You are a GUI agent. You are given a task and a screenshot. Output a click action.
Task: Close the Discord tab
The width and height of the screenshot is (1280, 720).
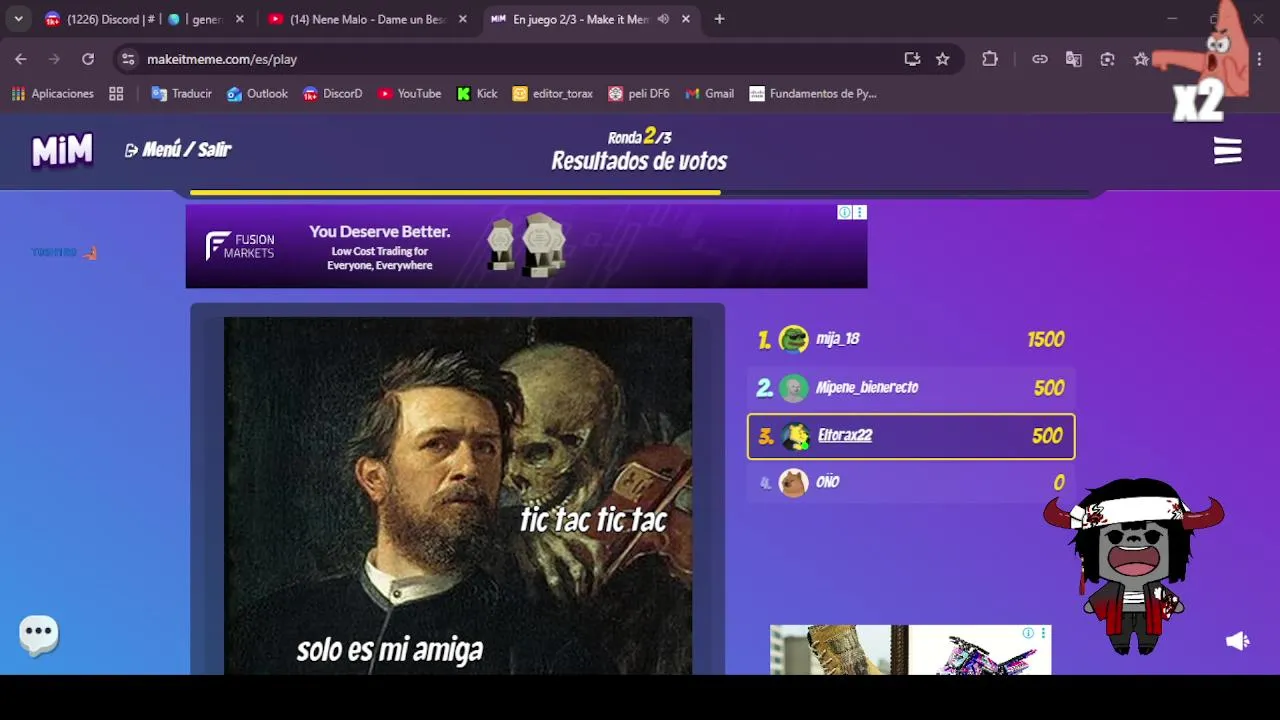click(x=239, y=19)
